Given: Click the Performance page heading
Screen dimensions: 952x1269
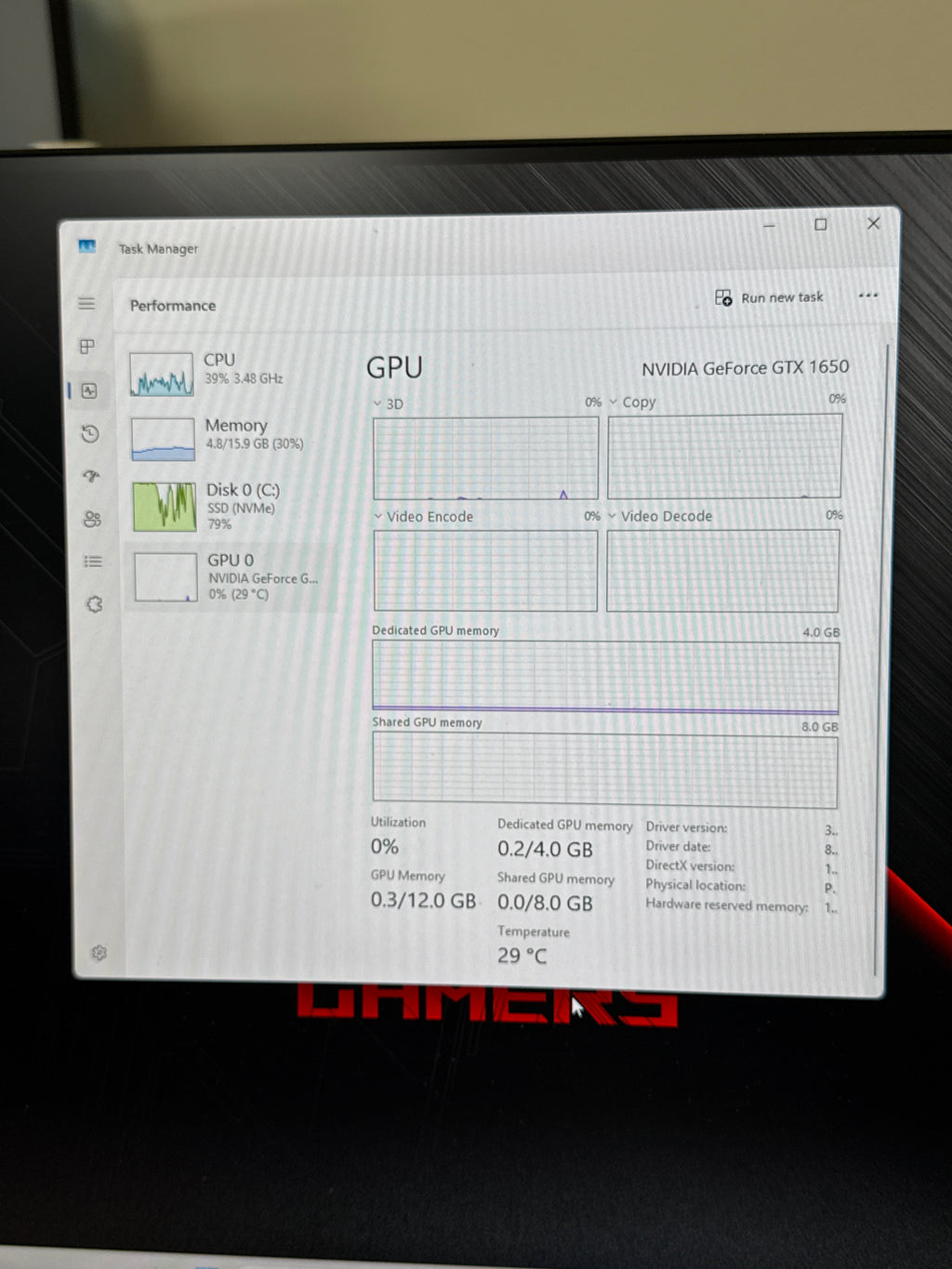Looking at the screenshot, I should tap(173, 305).
